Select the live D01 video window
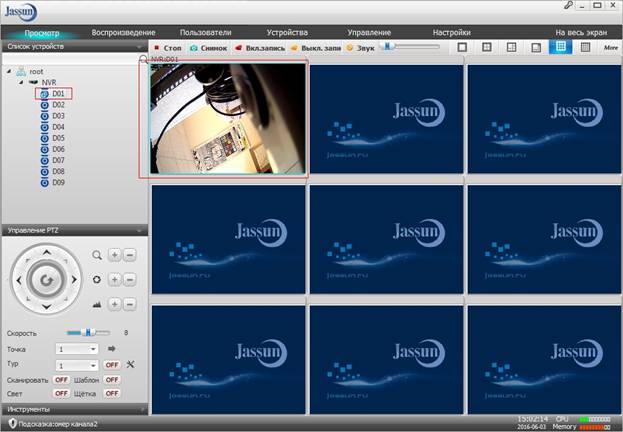Image resolution: width=623 pixels, height=432 pixels. (x=228, y=118)
